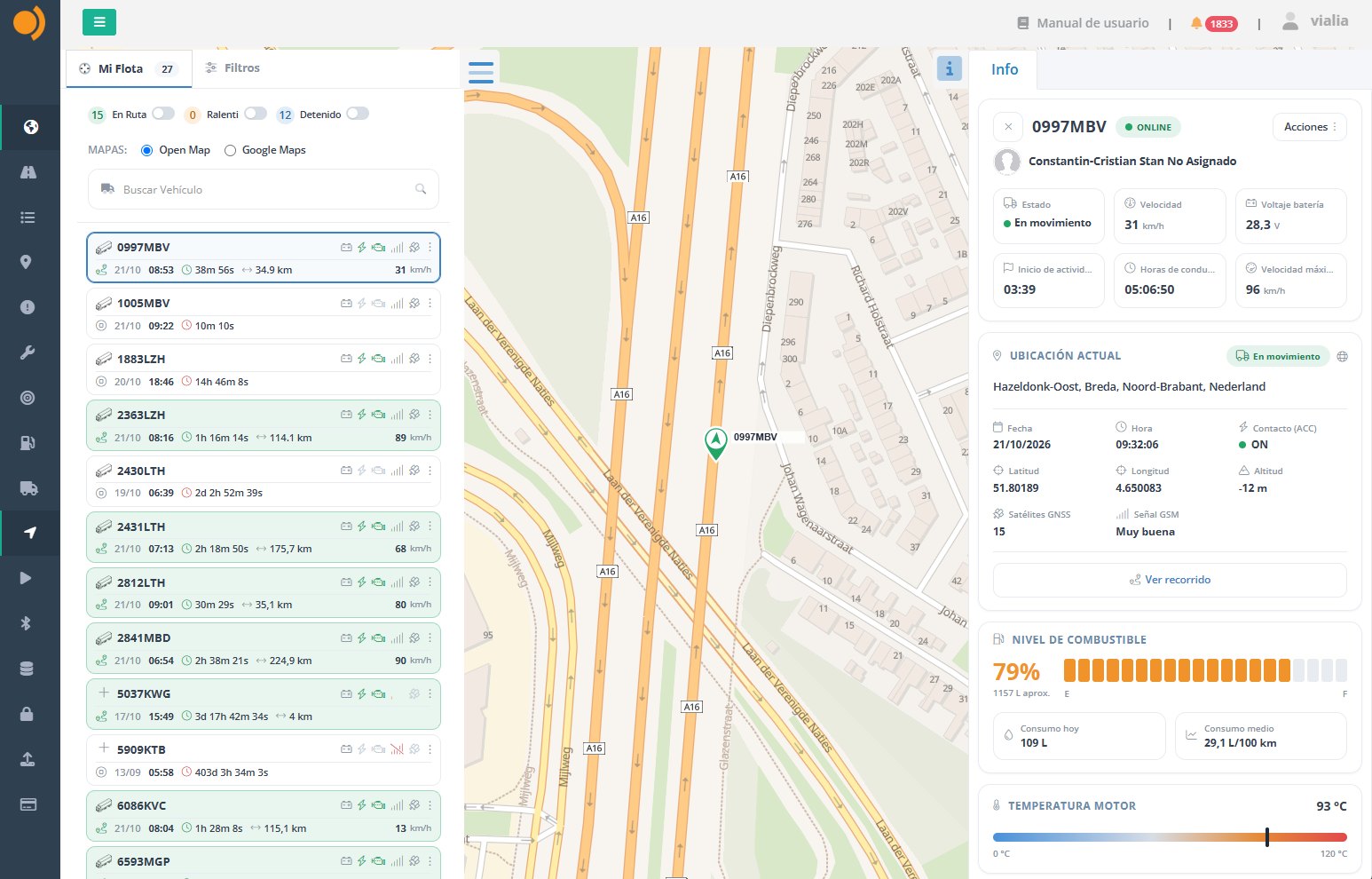Select the Google Maps radio button

[231, 150]
